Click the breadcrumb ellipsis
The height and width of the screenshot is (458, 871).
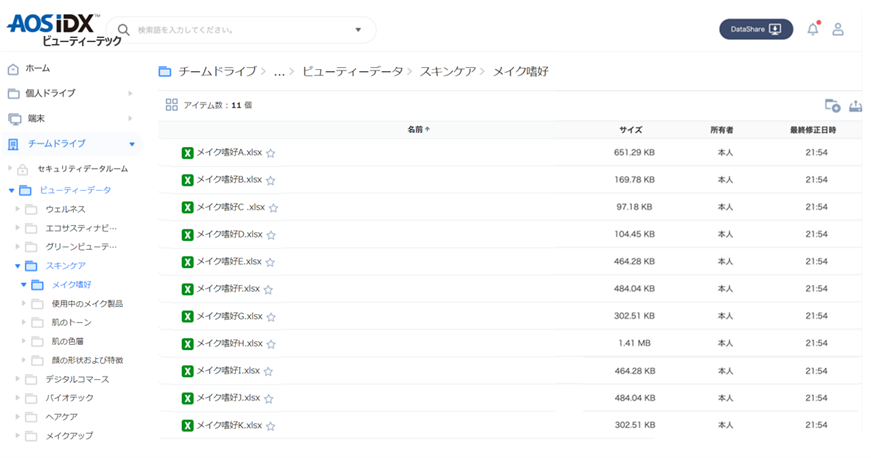279,72
